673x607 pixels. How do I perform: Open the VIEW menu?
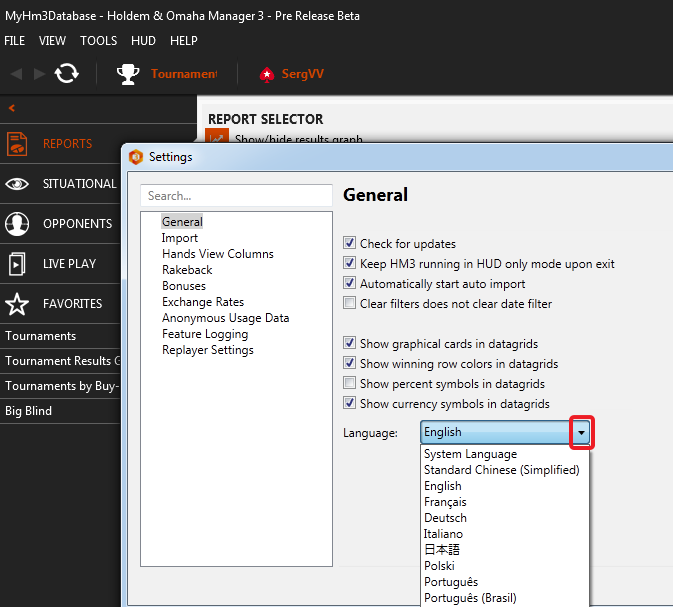pyautogui.click(x=52, y=41)
